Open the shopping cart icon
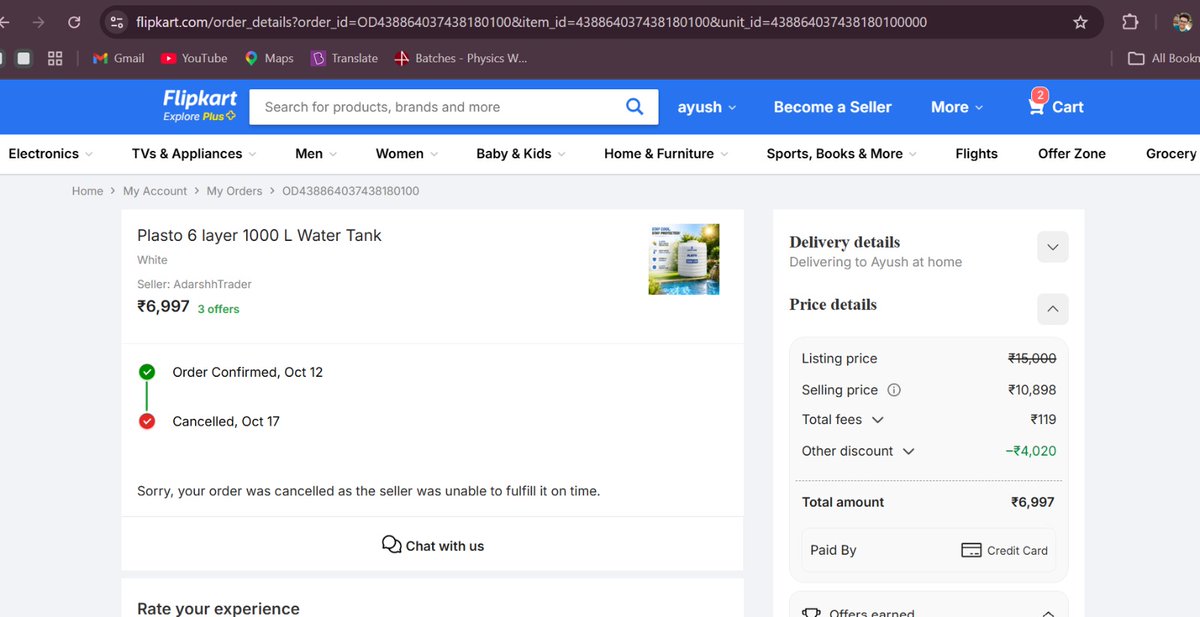Viewport: 1200px width, 617px height. tap(1037, 106)
